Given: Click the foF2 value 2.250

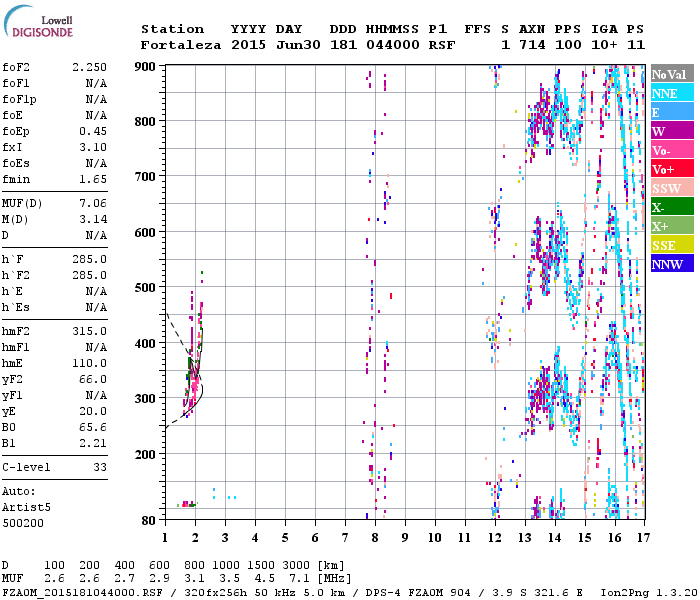Looking at the screenshot, I should point(89,67).
